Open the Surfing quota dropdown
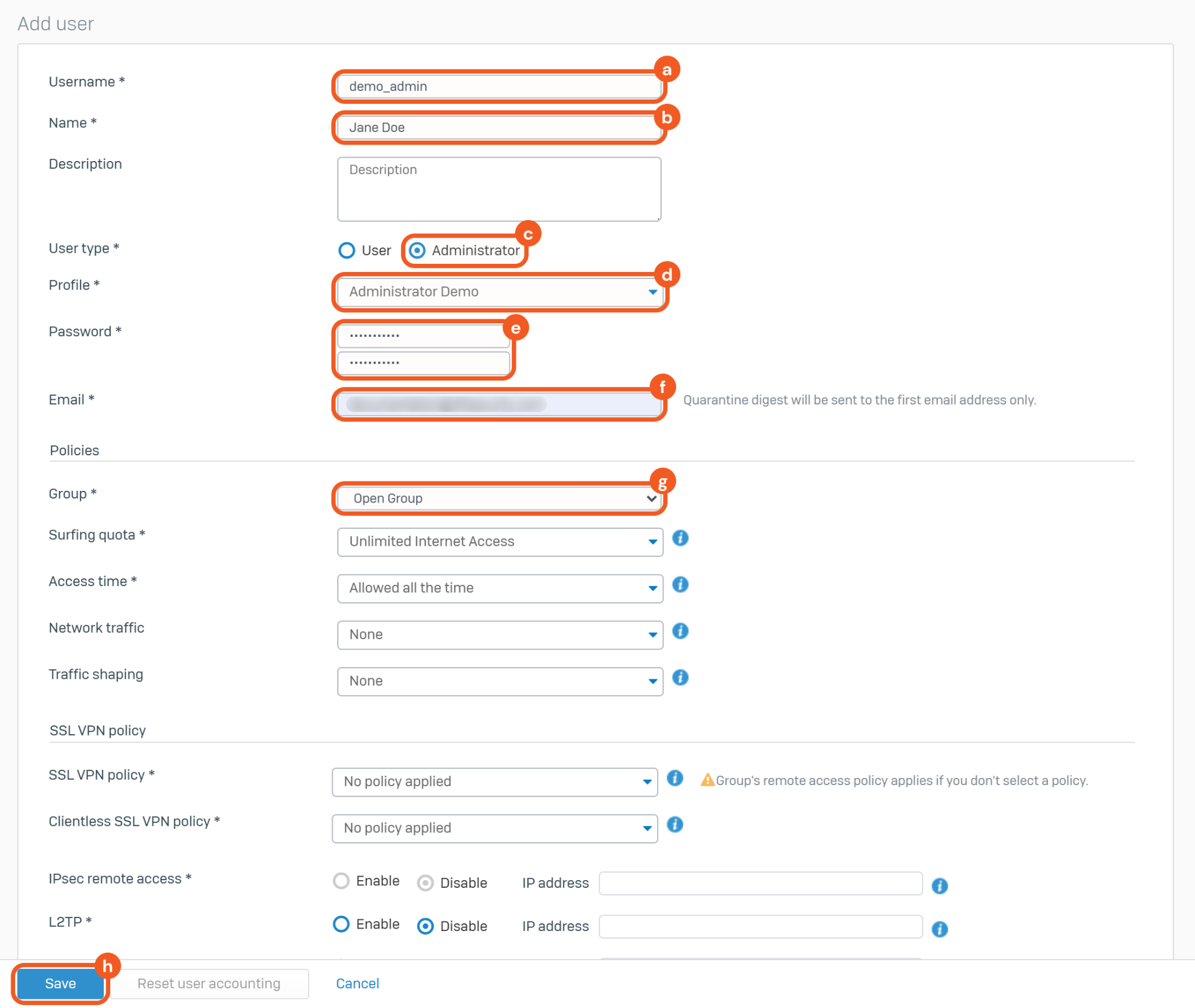Viewport: 1195px width, 1008px height. 499,542
